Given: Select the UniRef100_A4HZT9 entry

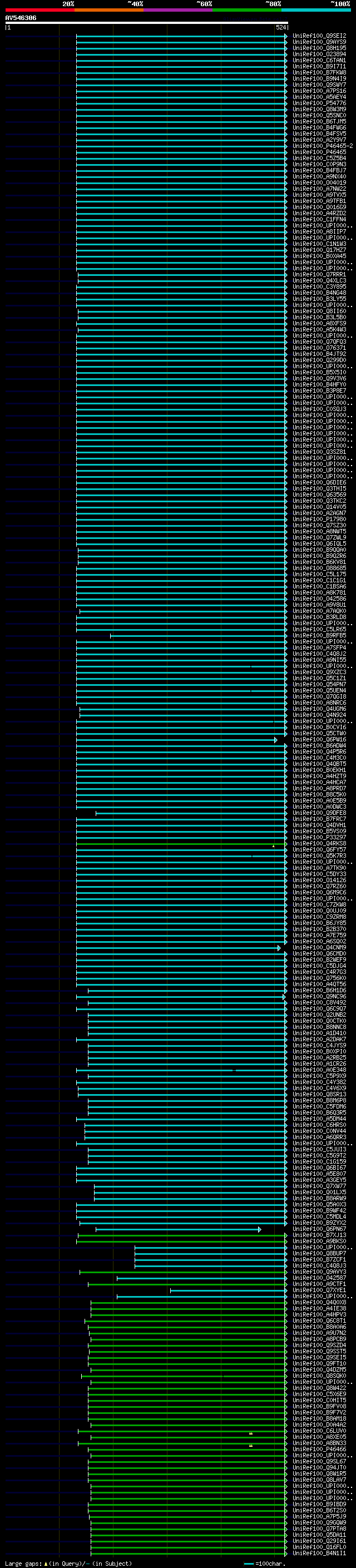Looking at the screenshot, I should tap(319, 776).
